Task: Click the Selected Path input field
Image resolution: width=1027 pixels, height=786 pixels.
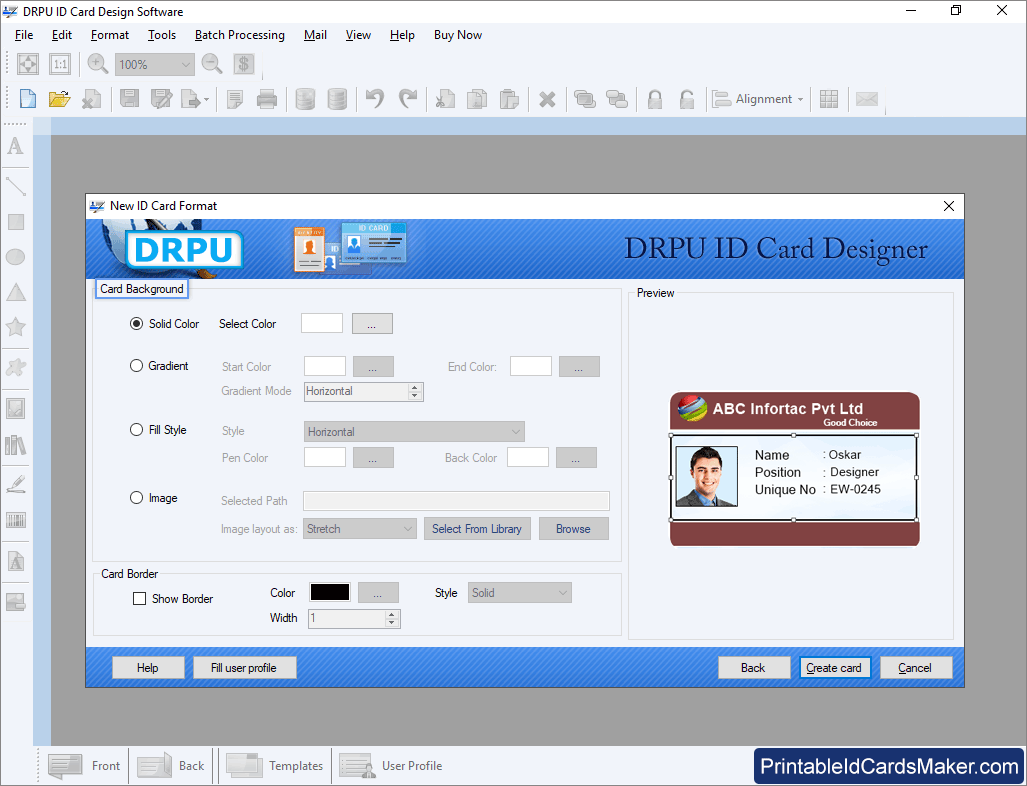Action: pyautogui.click(x=457, y=501)
